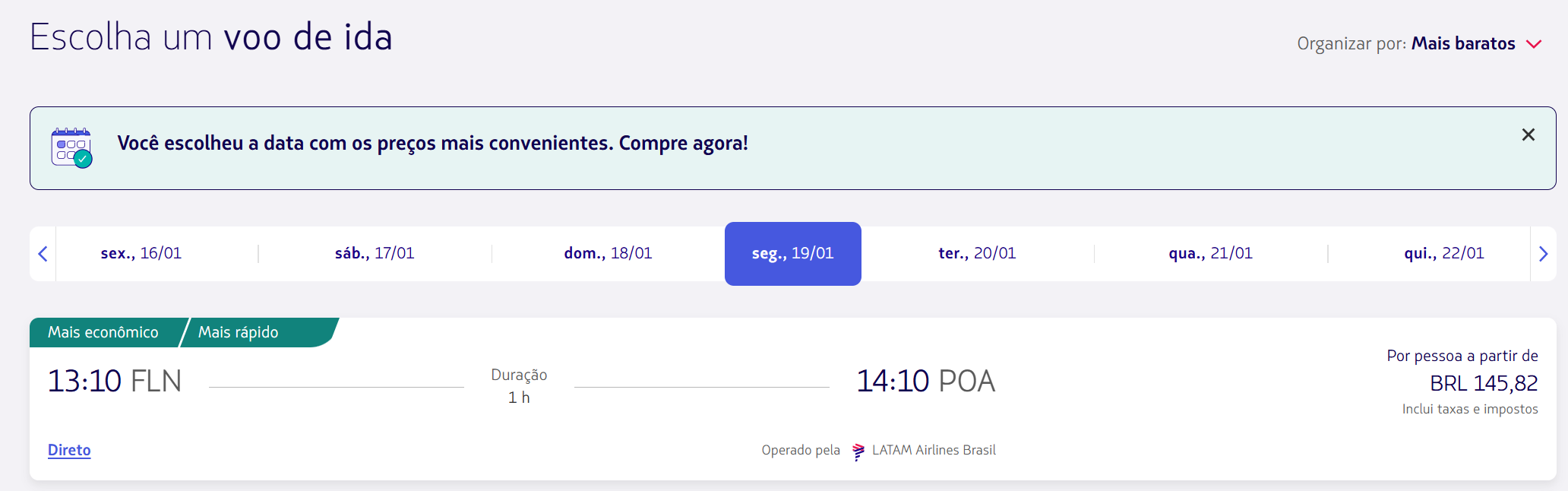Select the sex., 16/01 date tab

point(141,253)
